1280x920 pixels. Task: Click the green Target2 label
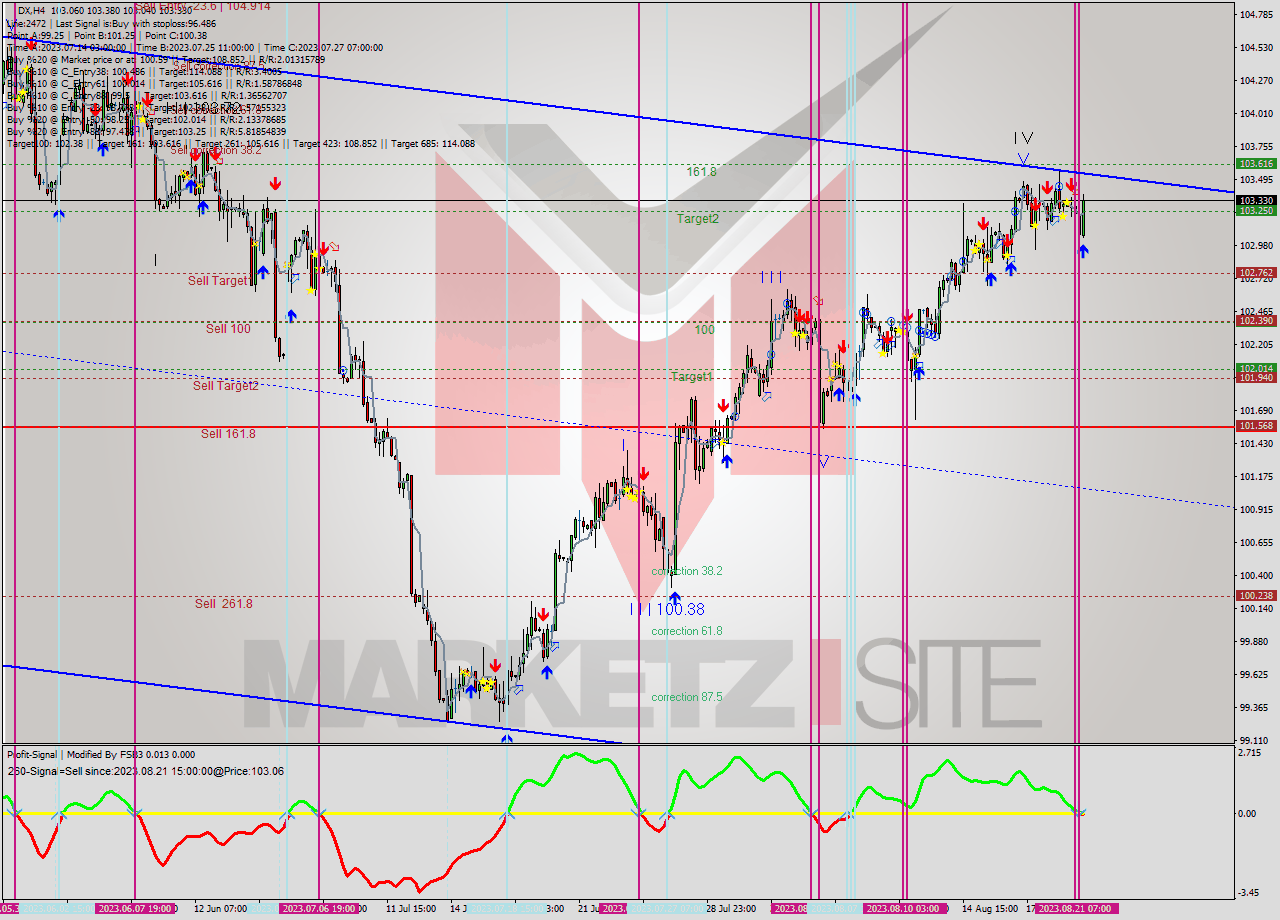pos(697,218)
